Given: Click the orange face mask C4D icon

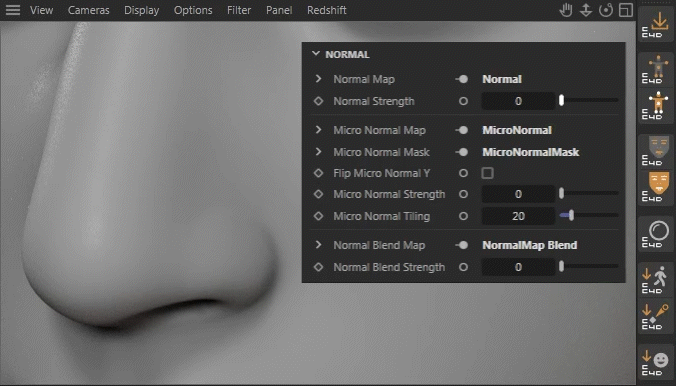Looking at the screenshot, I should click(x=656, y=187).
